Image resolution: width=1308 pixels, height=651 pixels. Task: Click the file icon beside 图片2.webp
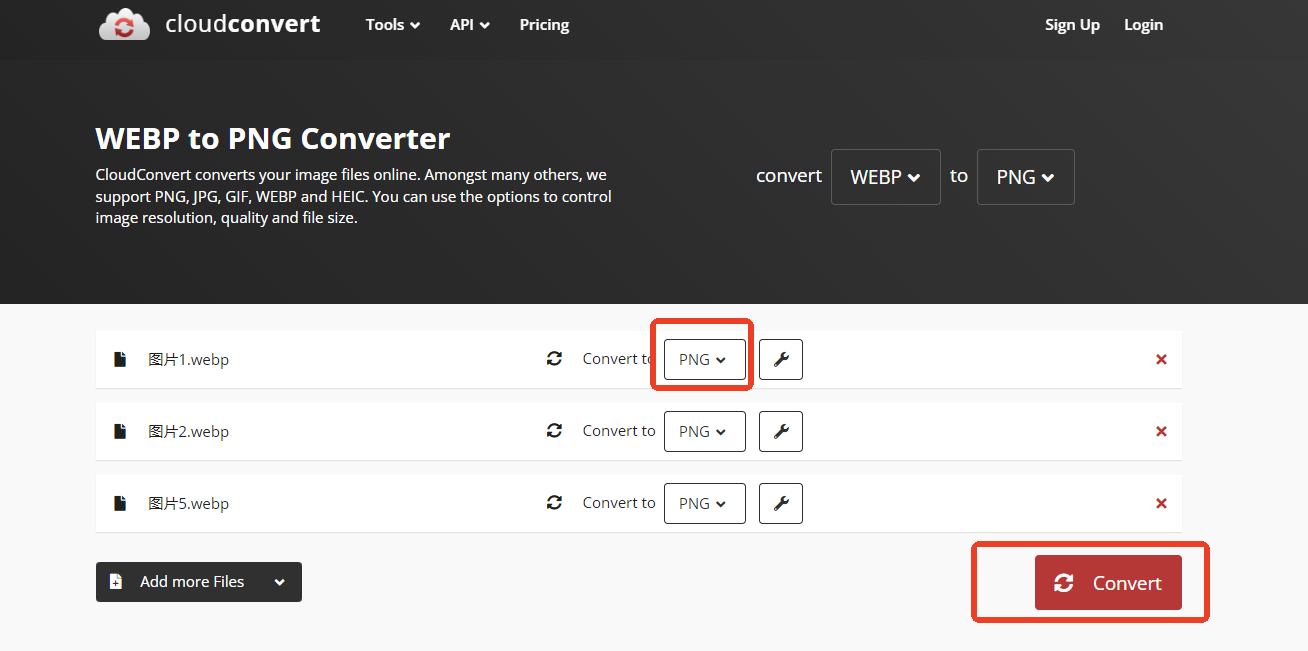coord(120,431)
